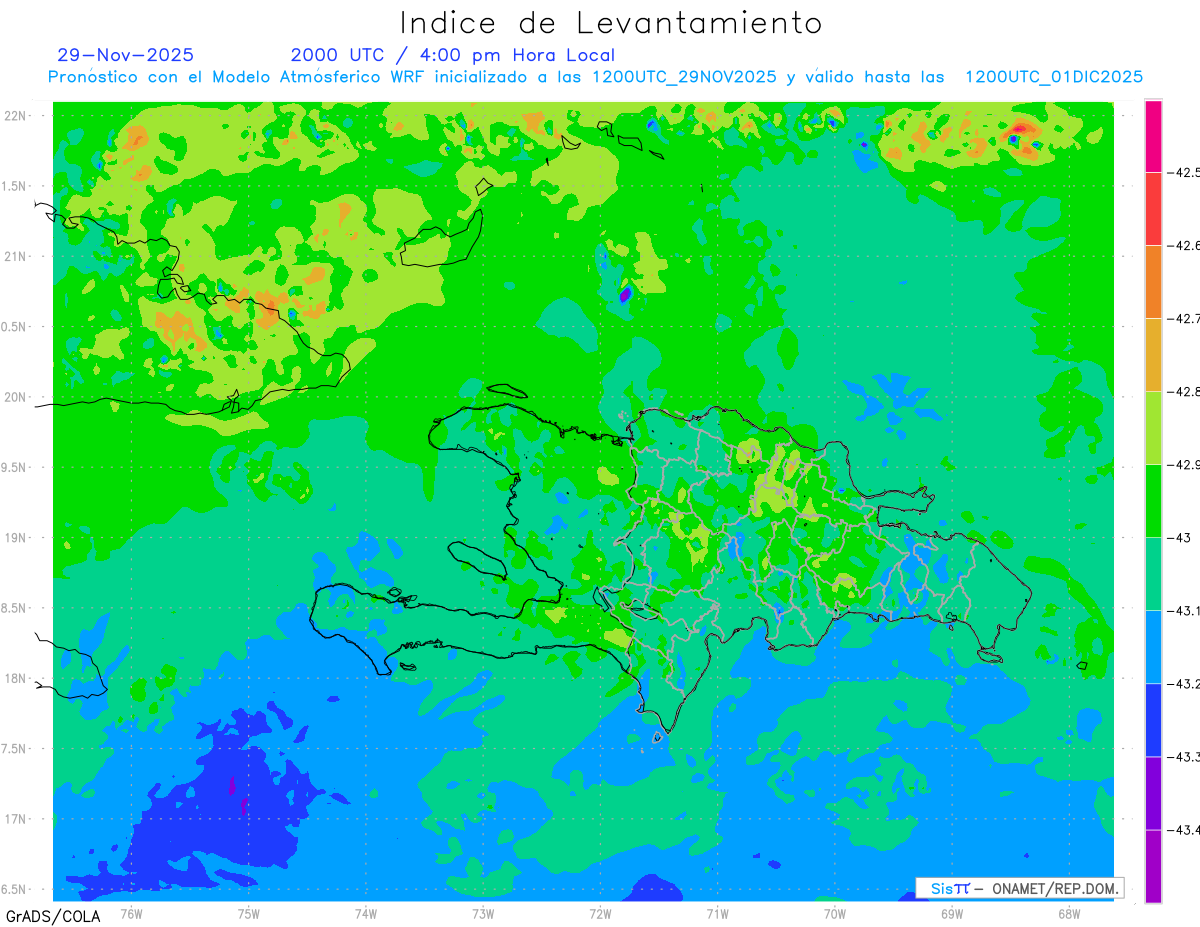Click the latitude label '17N'
Viewport: 1200px width, 927px height.
[x=17, y=819]
